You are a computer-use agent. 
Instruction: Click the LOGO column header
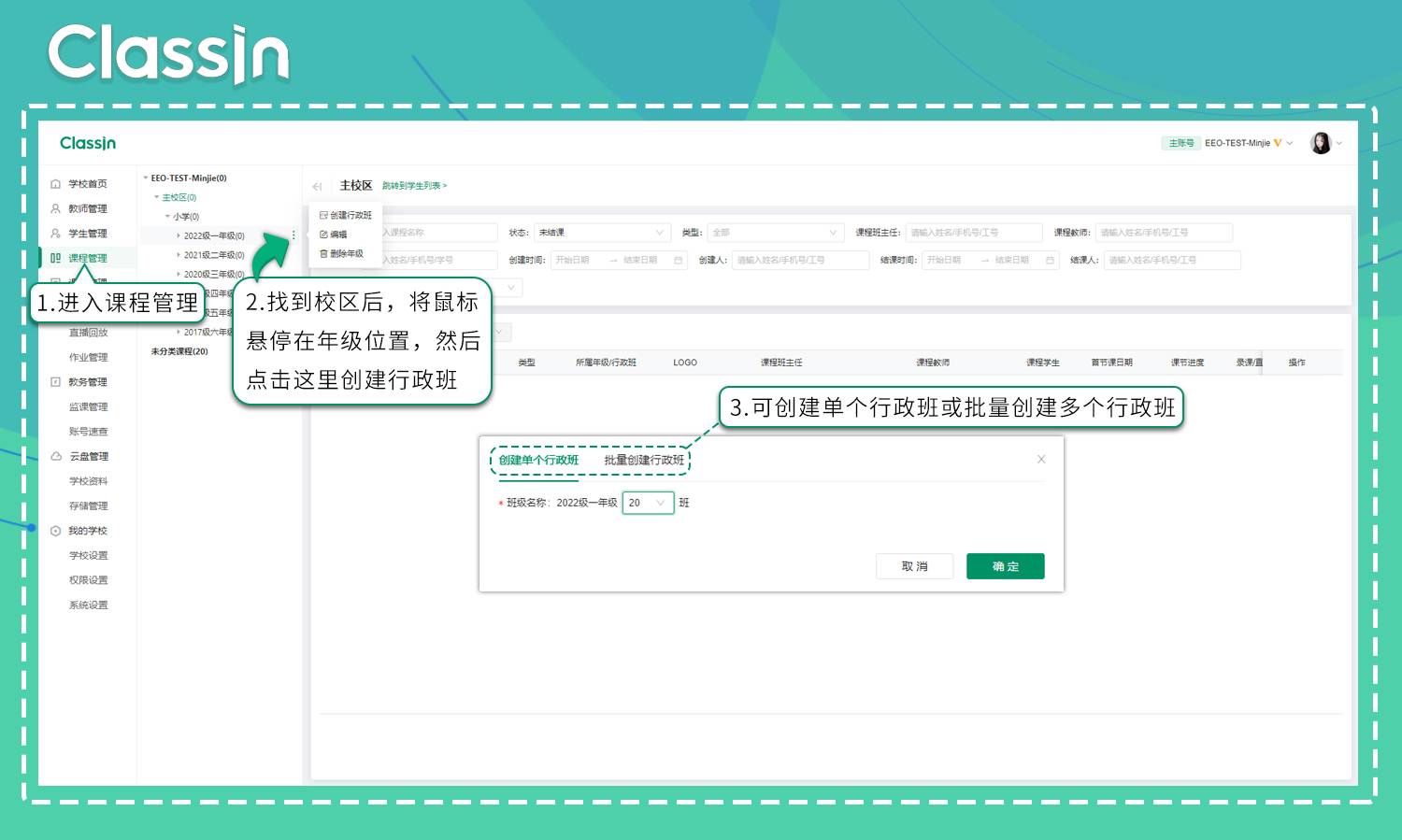tap(685, 363)
